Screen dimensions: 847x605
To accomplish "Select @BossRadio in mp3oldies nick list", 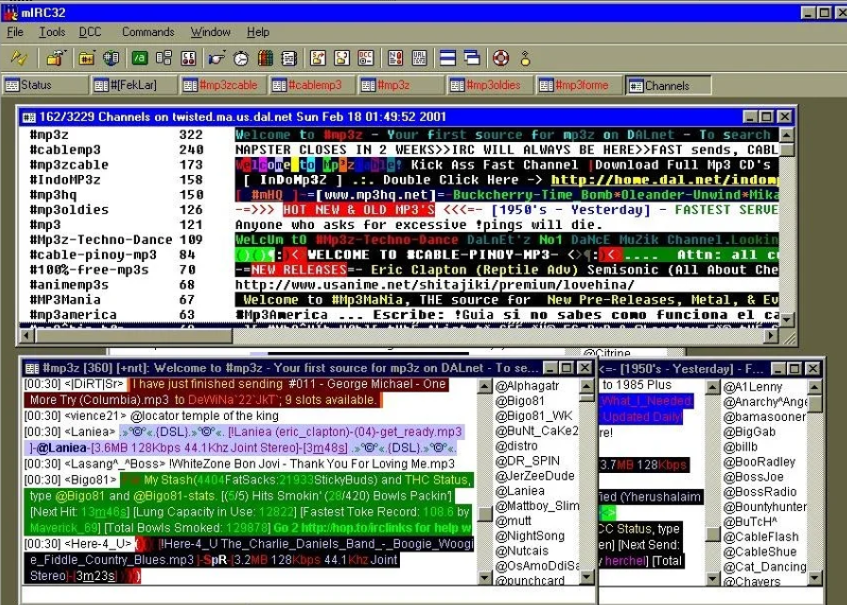I will click(x=760, y=492).
